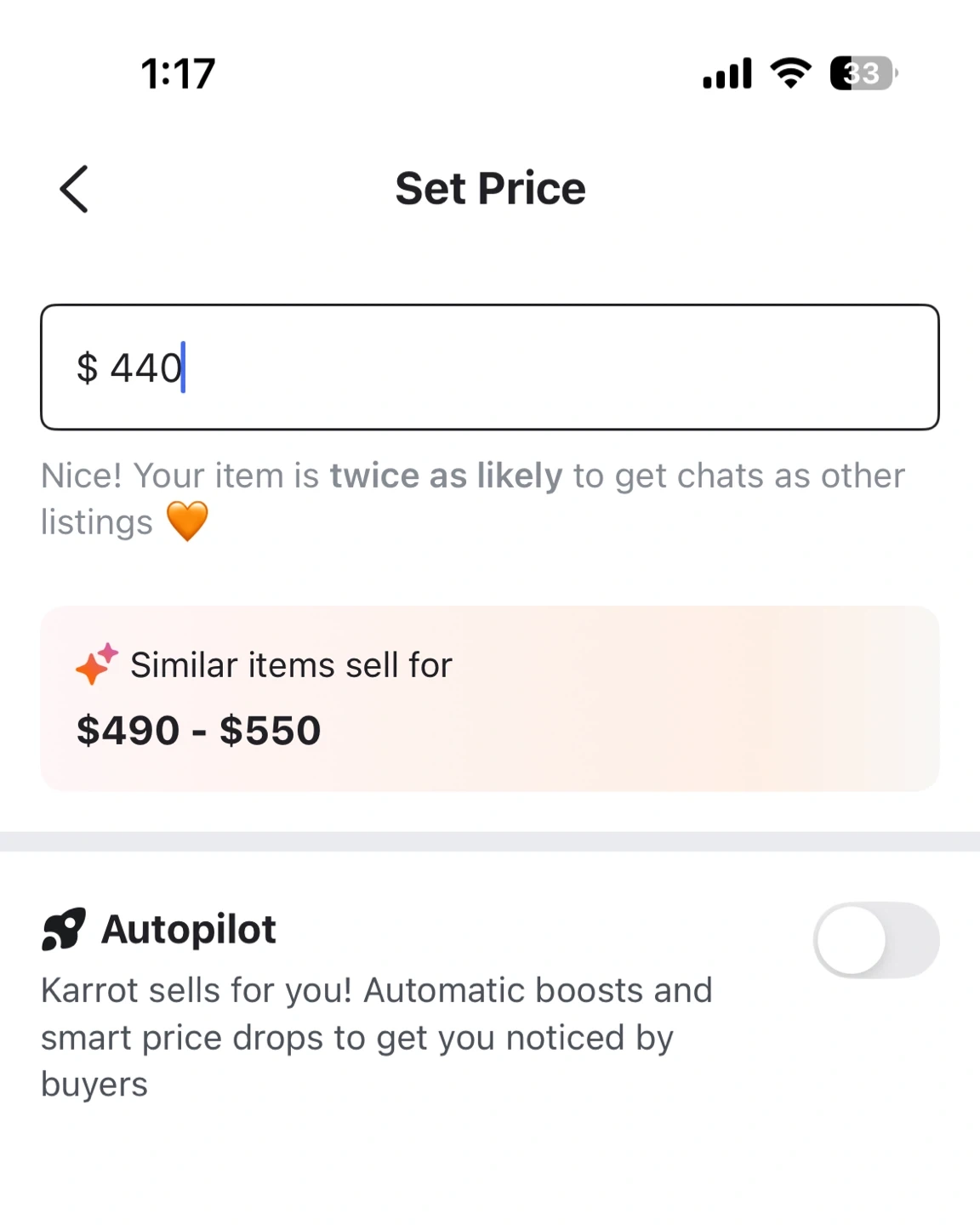The height and width of the screenshot is (1225, 980).
Task: Click the Set Price page title
Action: coord(490,188)
